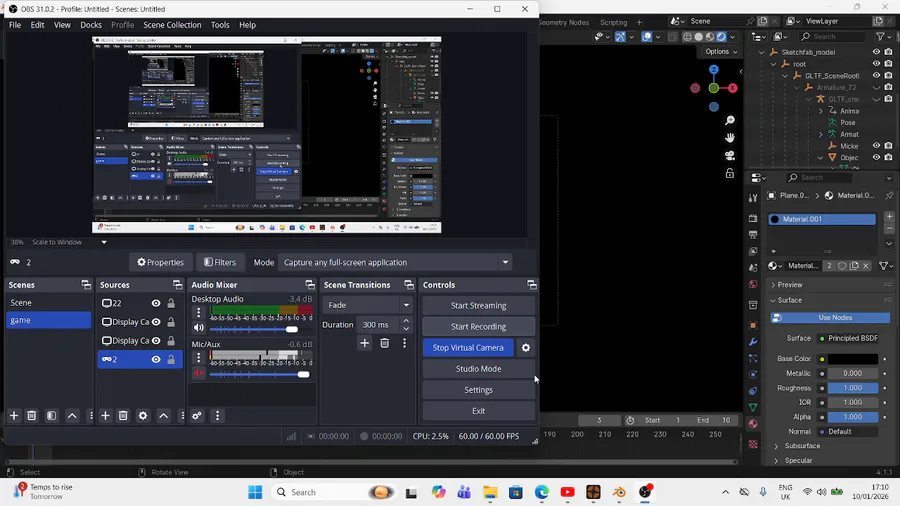900x506 pixels.
Task: Open Mic/Aux three-dot options menu
Action: click(199, 357)
